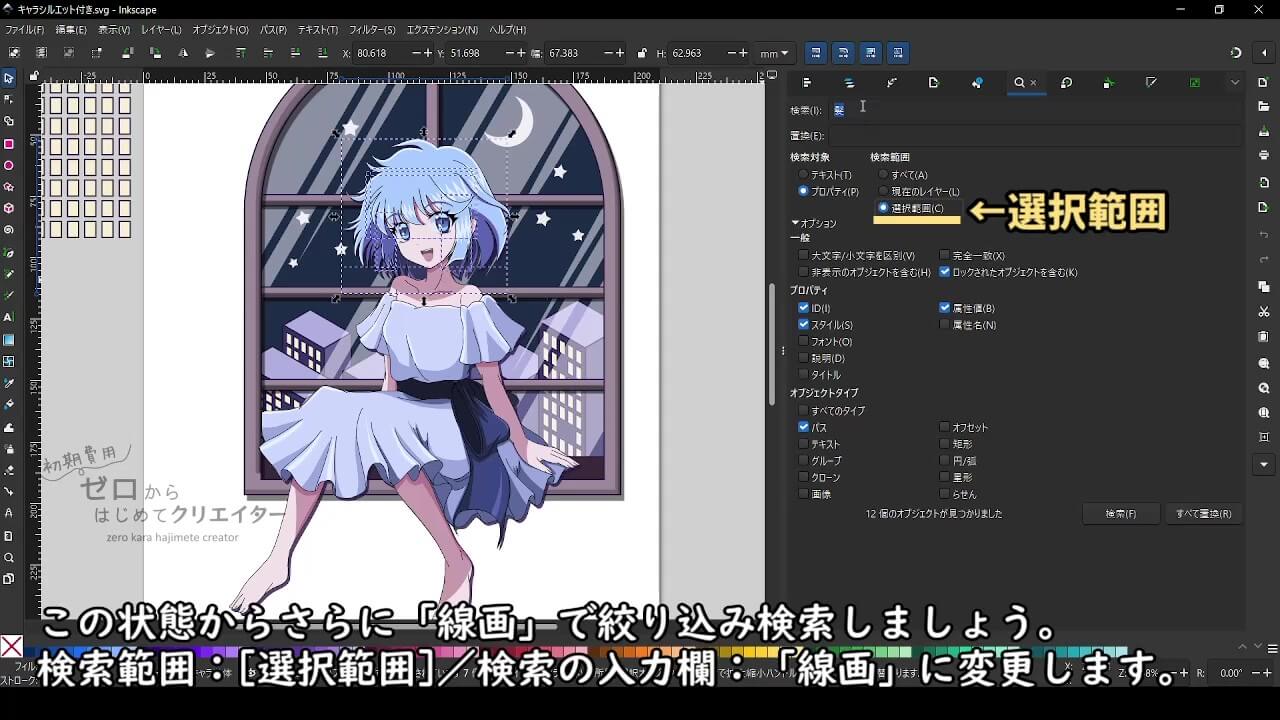Select the Selector arrow tool

pos(9,78)
